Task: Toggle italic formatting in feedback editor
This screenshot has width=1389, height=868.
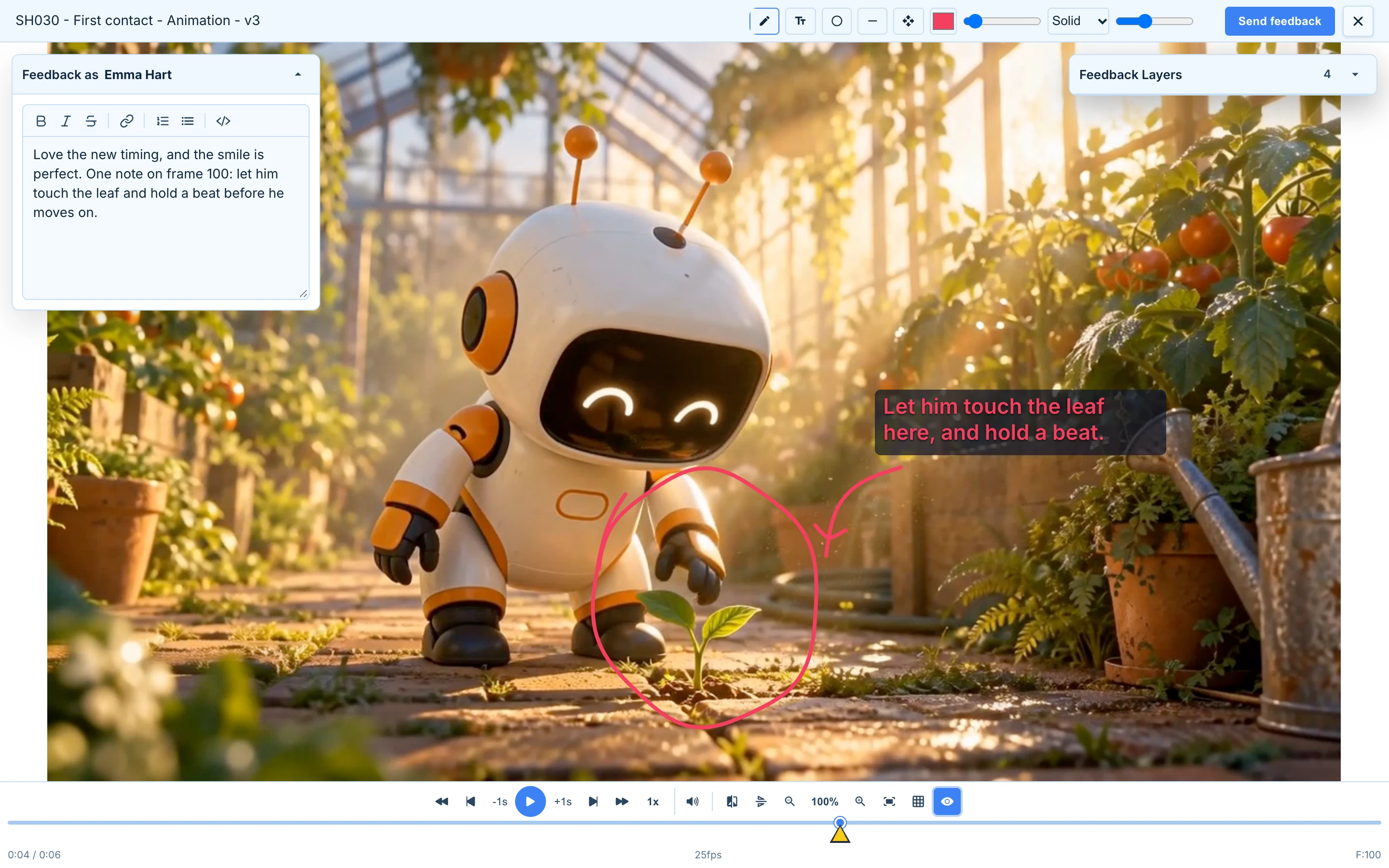Action: (66, 121)
